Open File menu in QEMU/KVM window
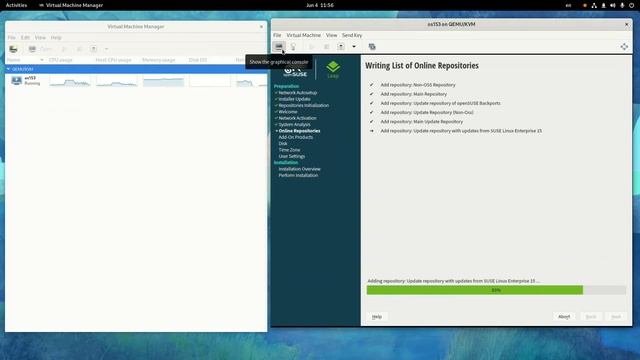This screenshot has width=640, height=360. [x=277, y=35]
